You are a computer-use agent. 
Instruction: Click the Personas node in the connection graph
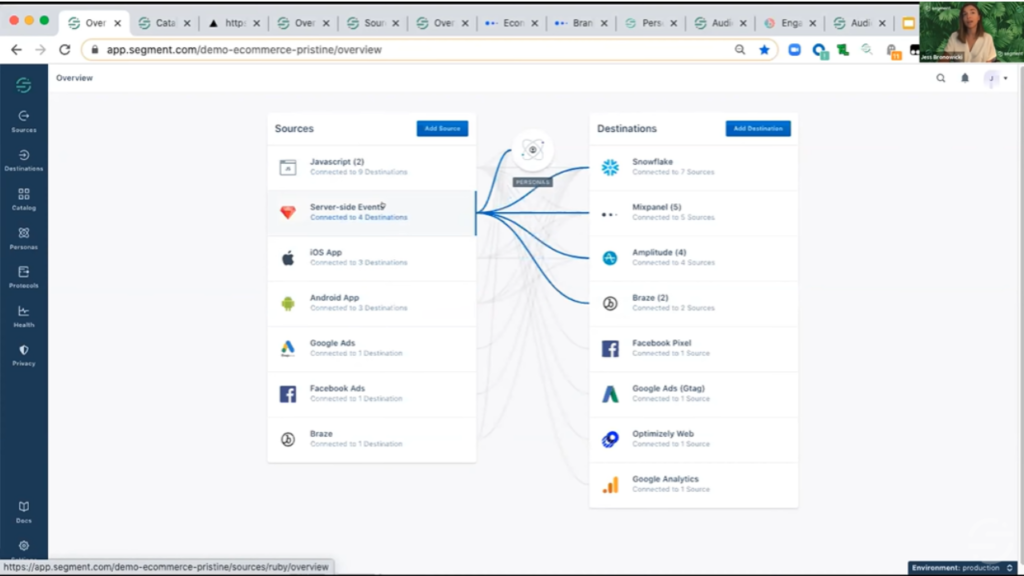tap(533, 151)
